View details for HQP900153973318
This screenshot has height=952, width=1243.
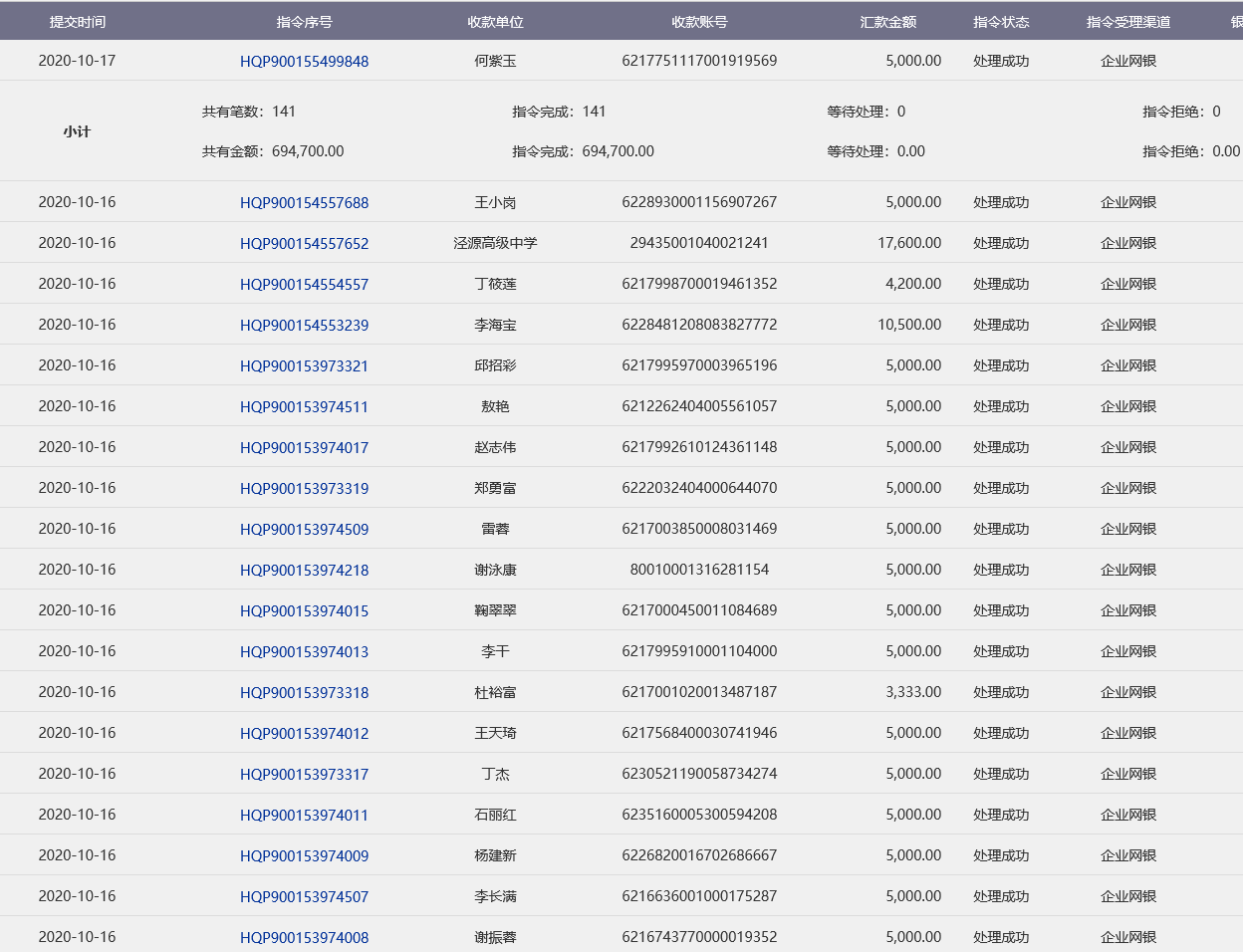[304, 693]
